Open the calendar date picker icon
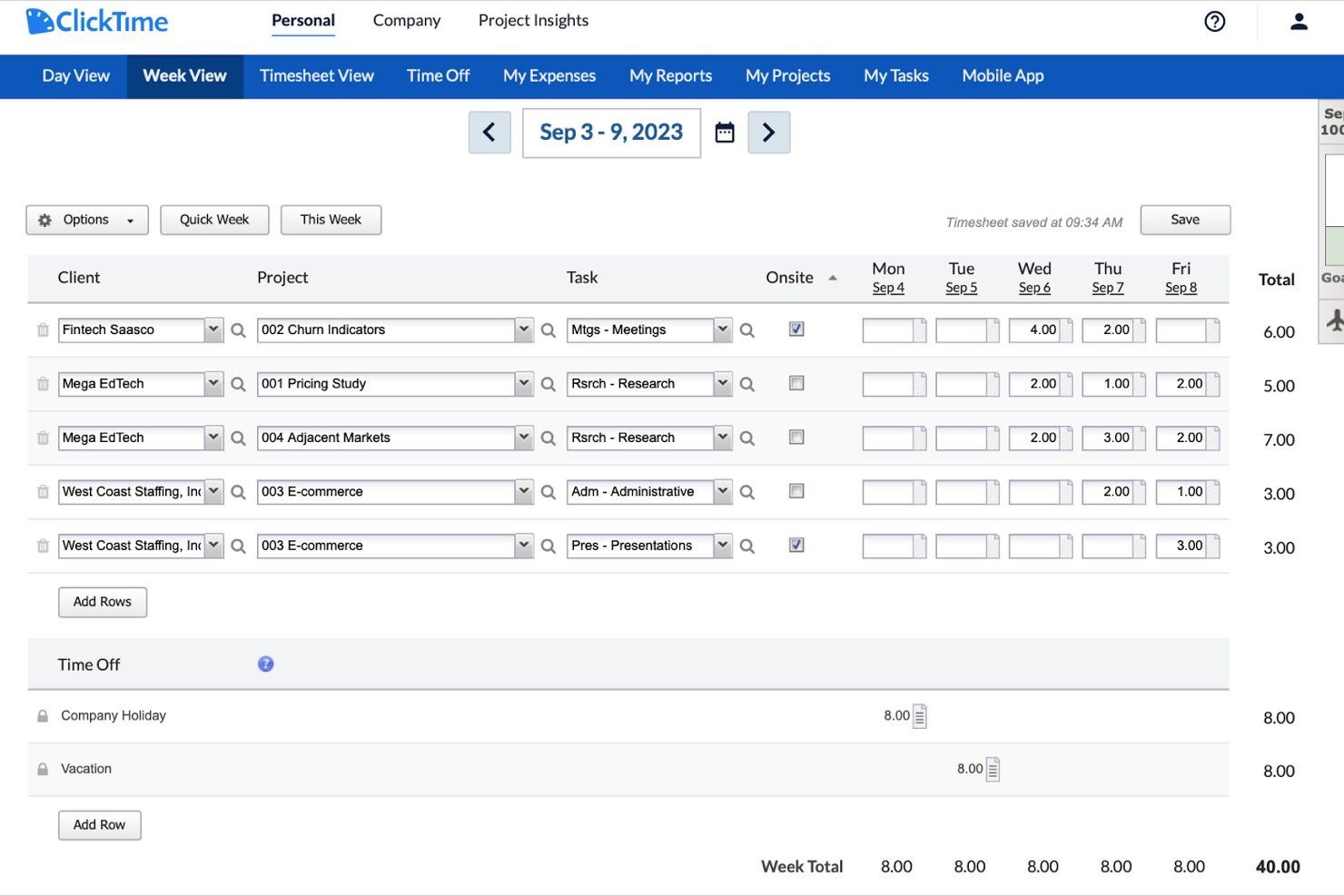 coord(724,132)
